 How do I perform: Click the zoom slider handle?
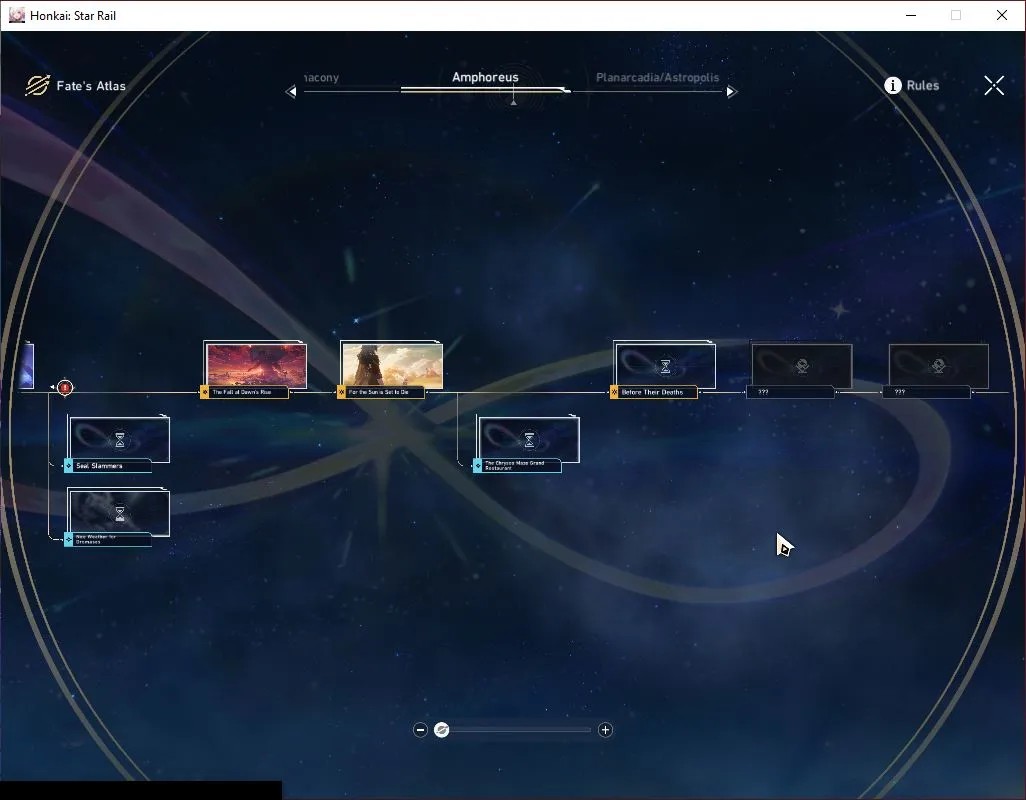pos(442,730)
